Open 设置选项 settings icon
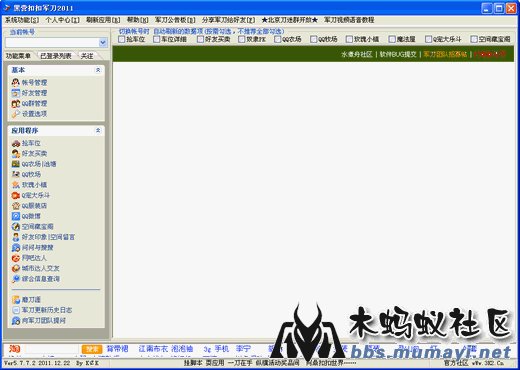This screenshot has height=370, width=520. pos(16,114)
